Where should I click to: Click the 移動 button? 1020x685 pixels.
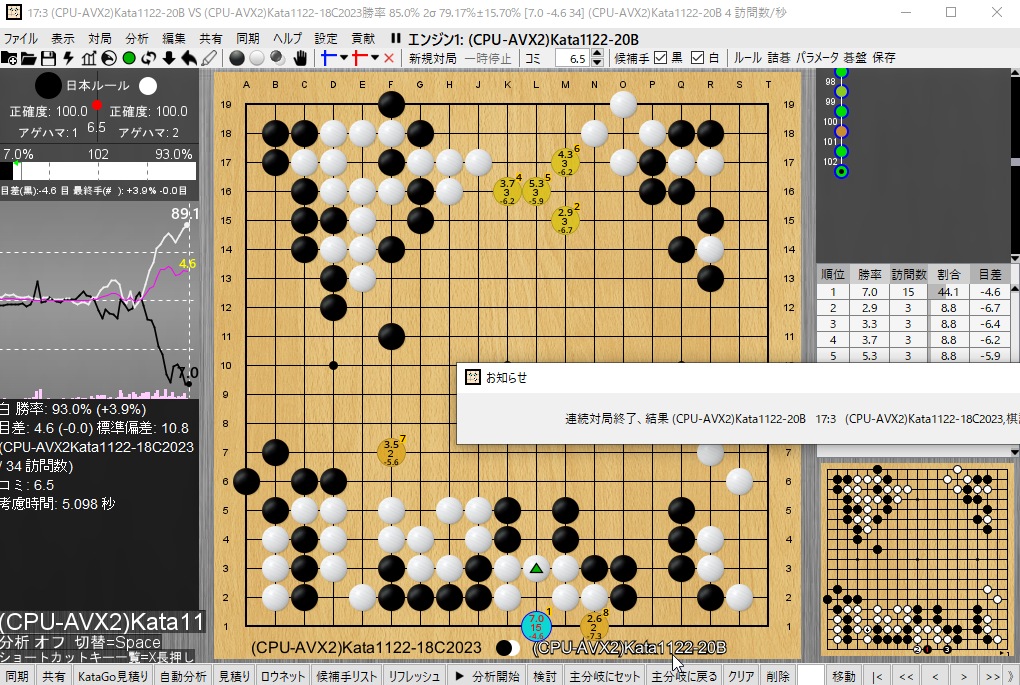tap(844, 677)
